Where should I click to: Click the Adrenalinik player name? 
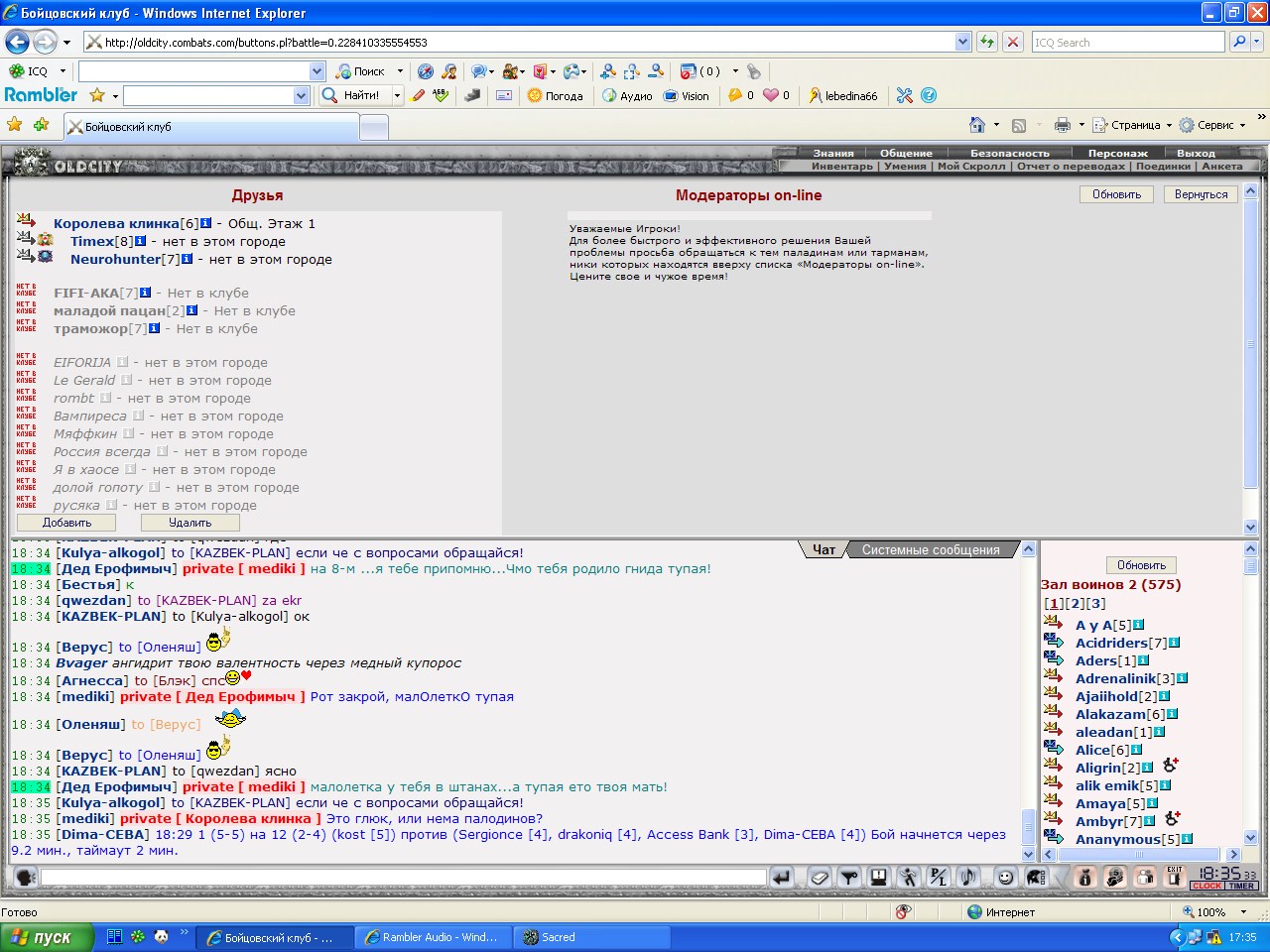[1115, 678]
